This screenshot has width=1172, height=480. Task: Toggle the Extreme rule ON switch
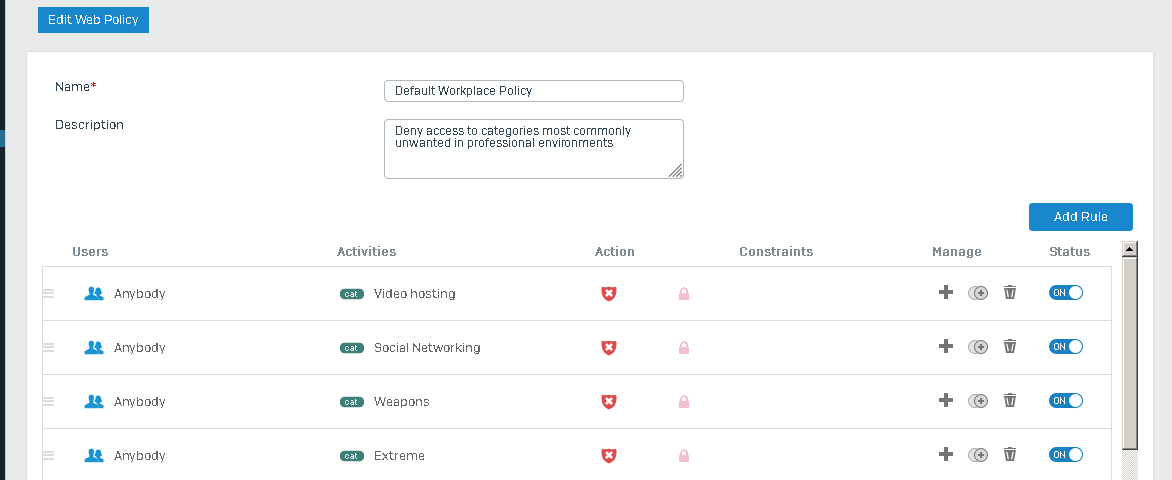(x=1066, y=455)
